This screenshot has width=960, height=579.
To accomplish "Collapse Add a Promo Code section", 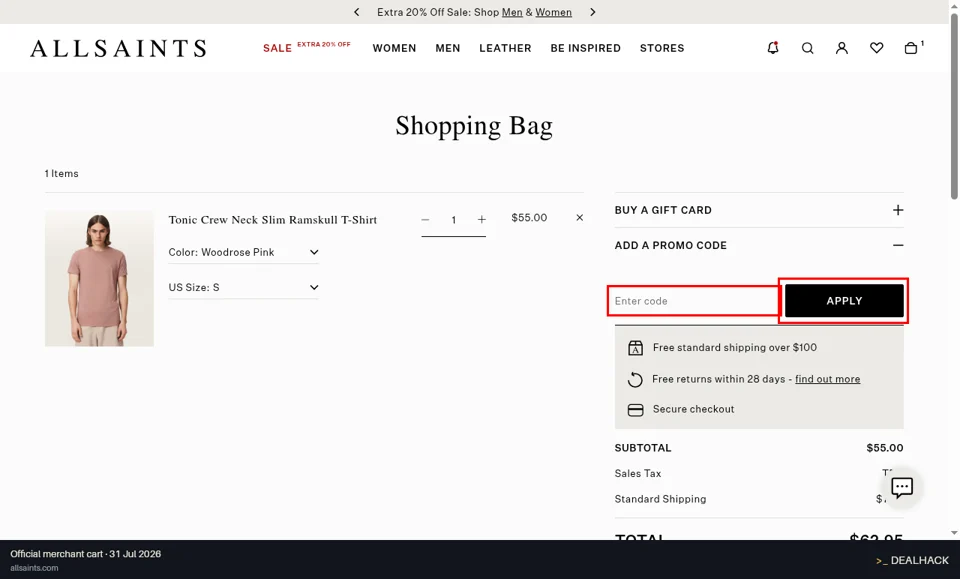I will (x=759, y=245).
